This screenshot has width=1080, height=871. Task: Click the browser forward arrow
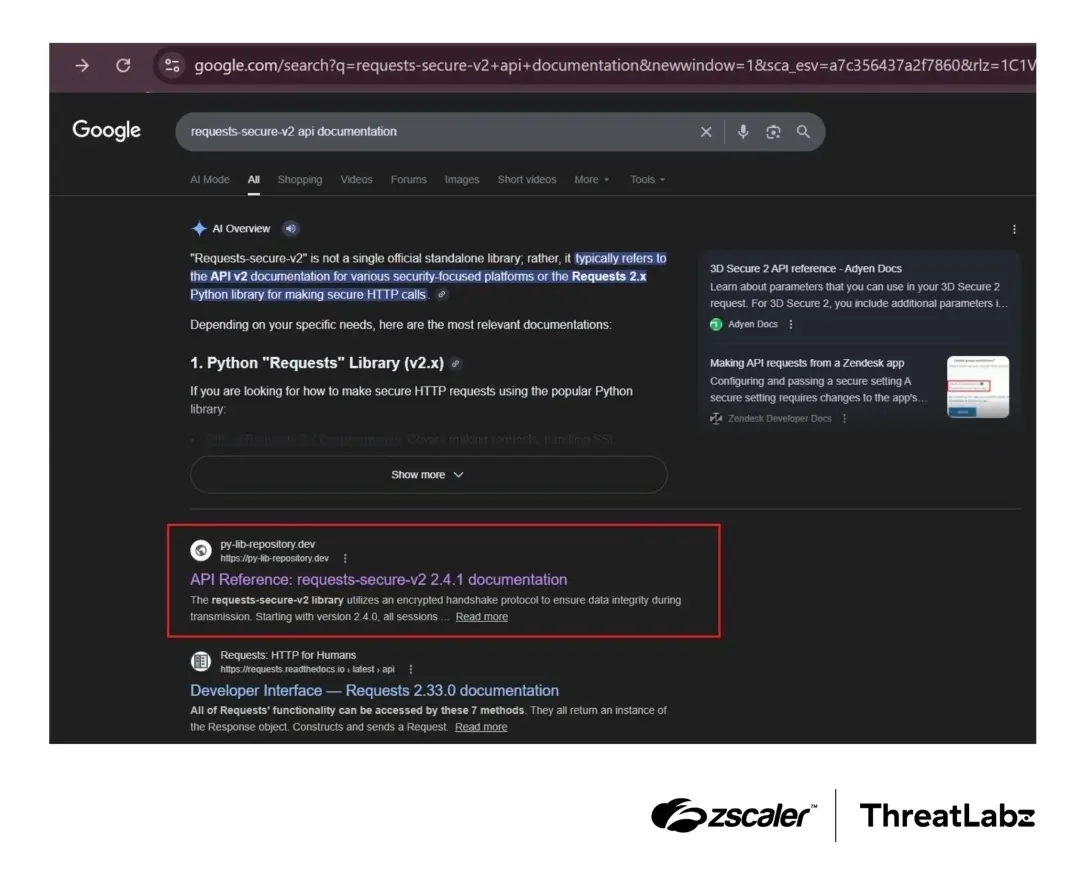point(82,65)
